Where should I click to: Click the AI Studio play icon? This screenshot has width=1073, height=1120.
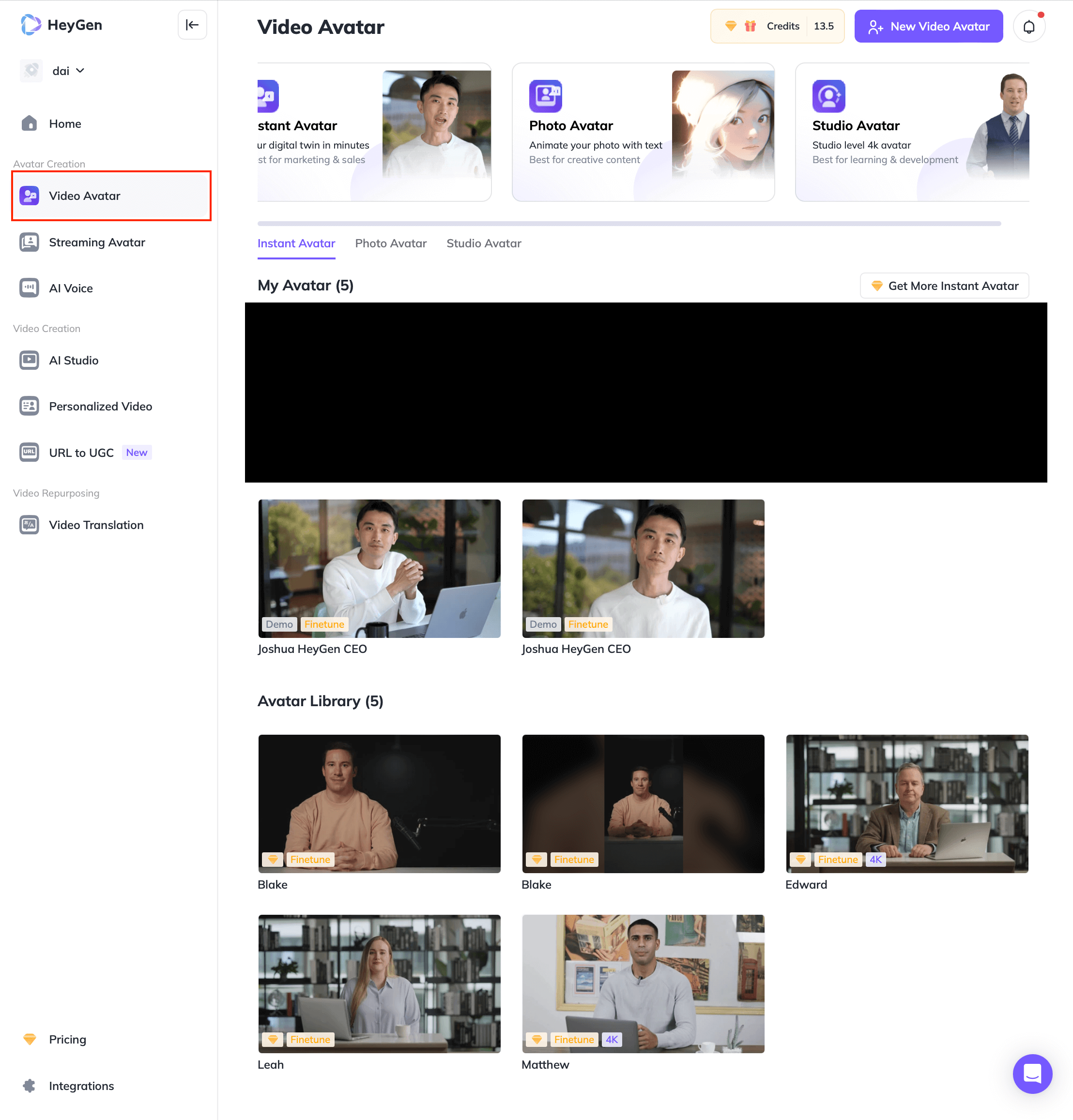[x=29, y=360]
